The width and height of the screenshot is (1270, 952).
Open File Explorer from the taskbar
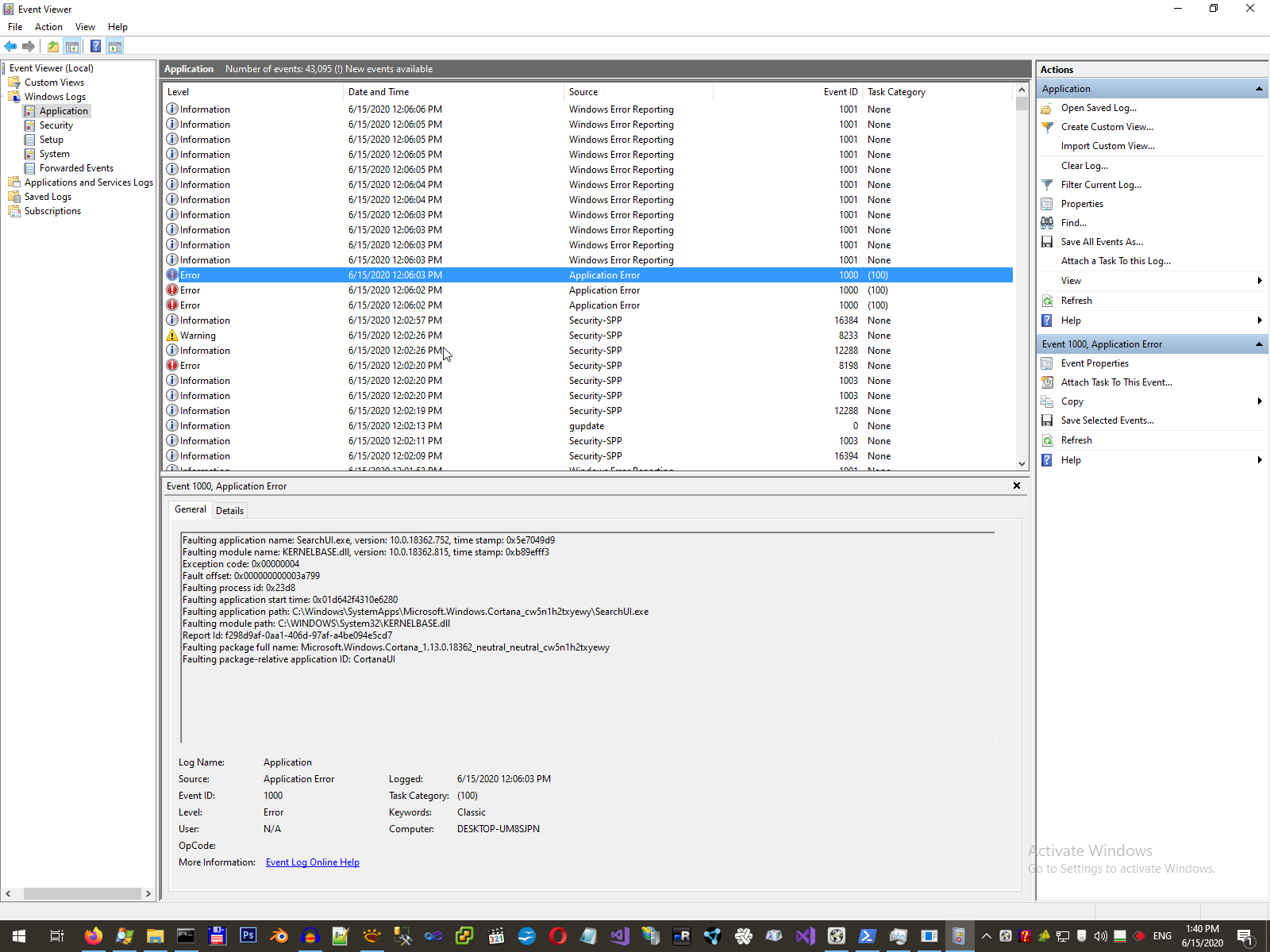coord(155,936)
